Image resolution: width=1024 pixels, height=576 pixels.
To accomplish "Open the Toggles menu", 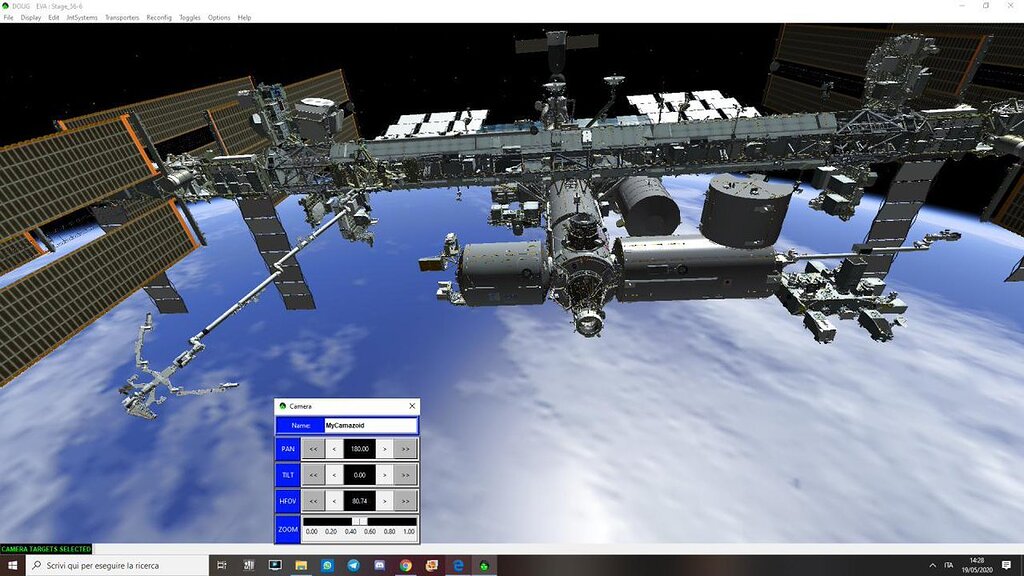I will pyautogui.click(x=190, y=18).
